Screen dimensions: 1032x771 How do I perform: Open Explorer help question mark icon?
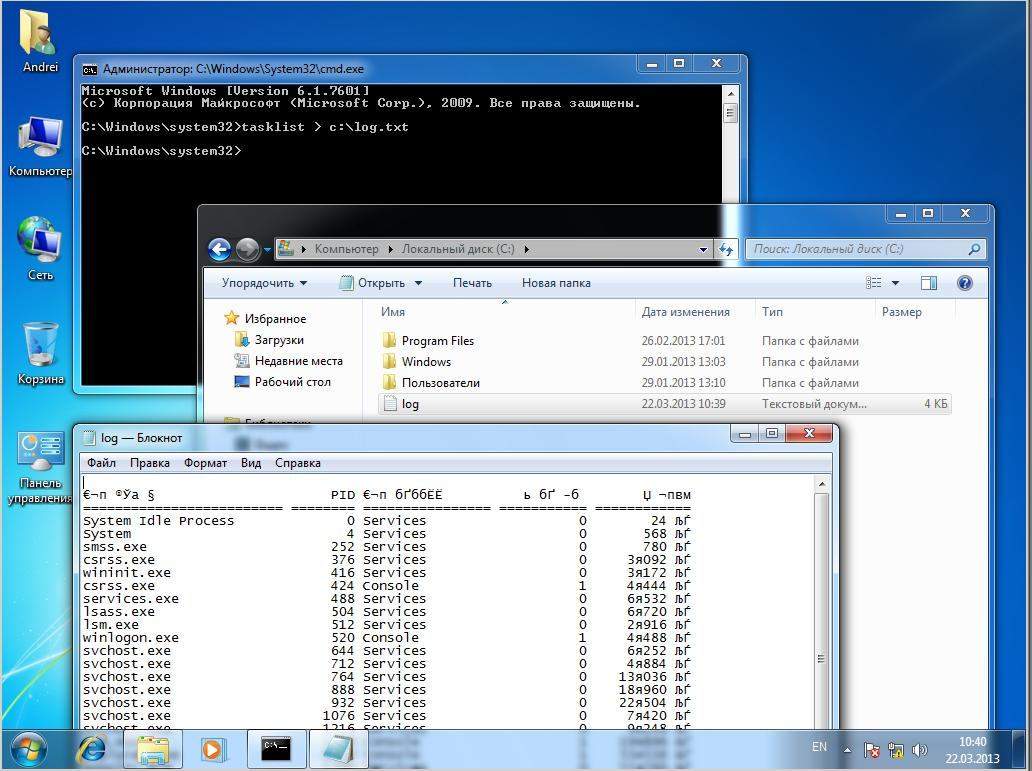(964, 283)
